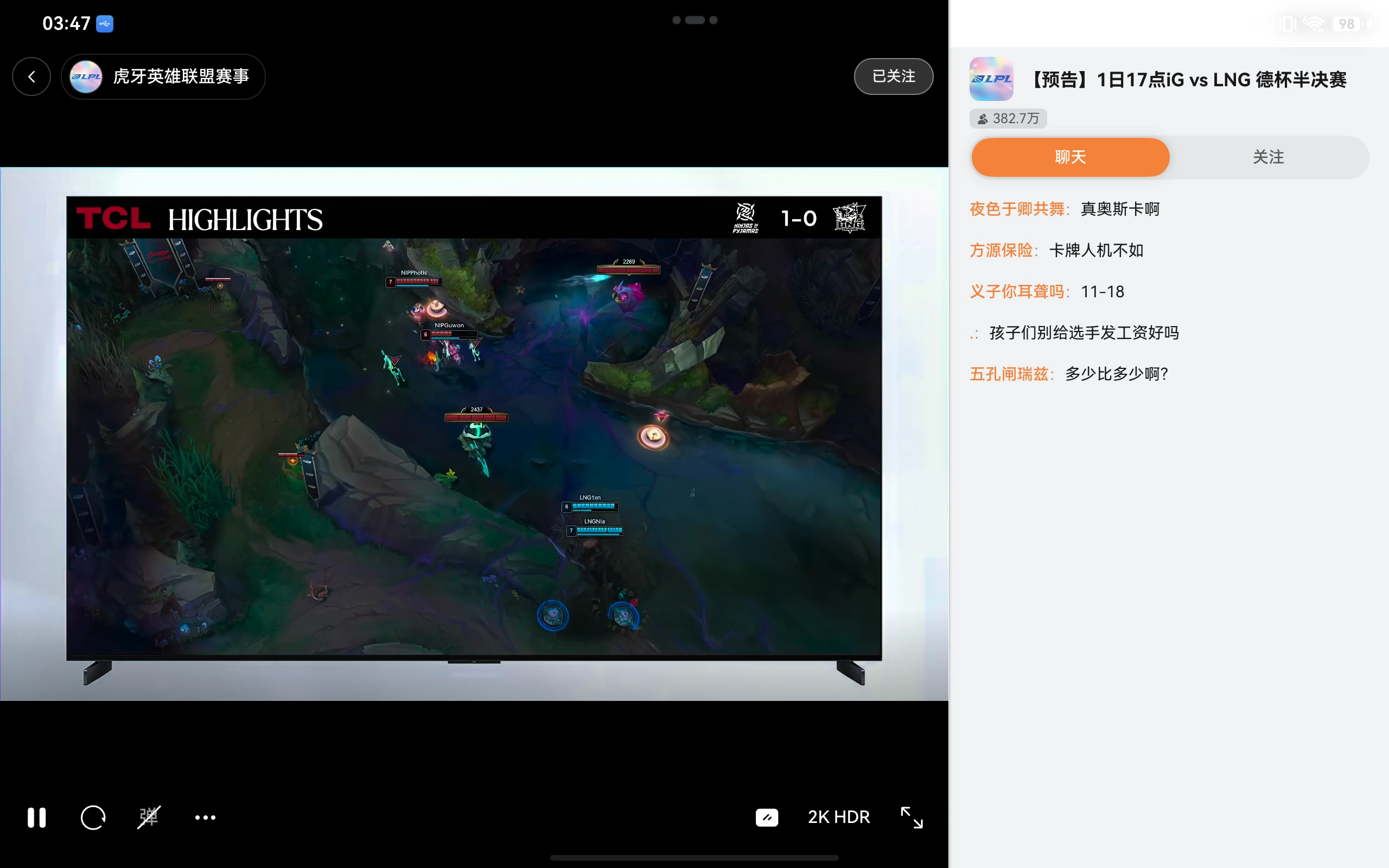Open the 2K HDR quality selector
1389x868 pixels.
click(839, 817)
